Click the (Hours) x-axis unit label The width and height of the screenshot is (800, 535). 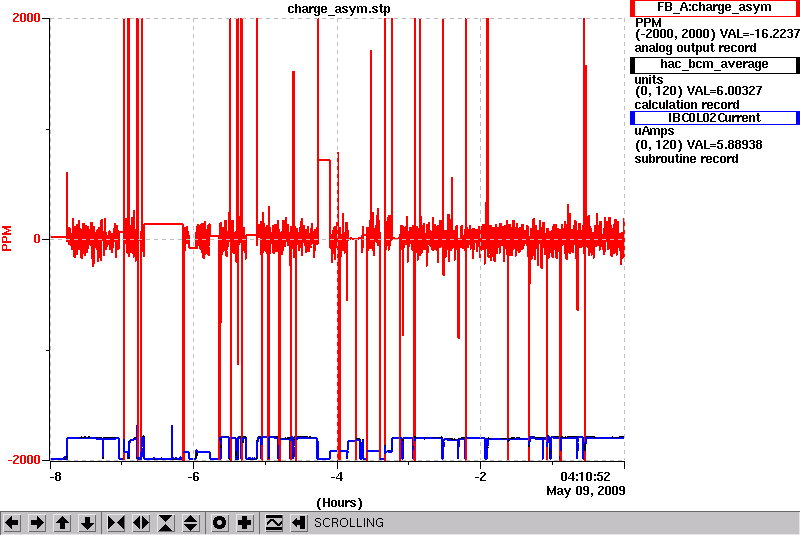click(x=339, y=503)
